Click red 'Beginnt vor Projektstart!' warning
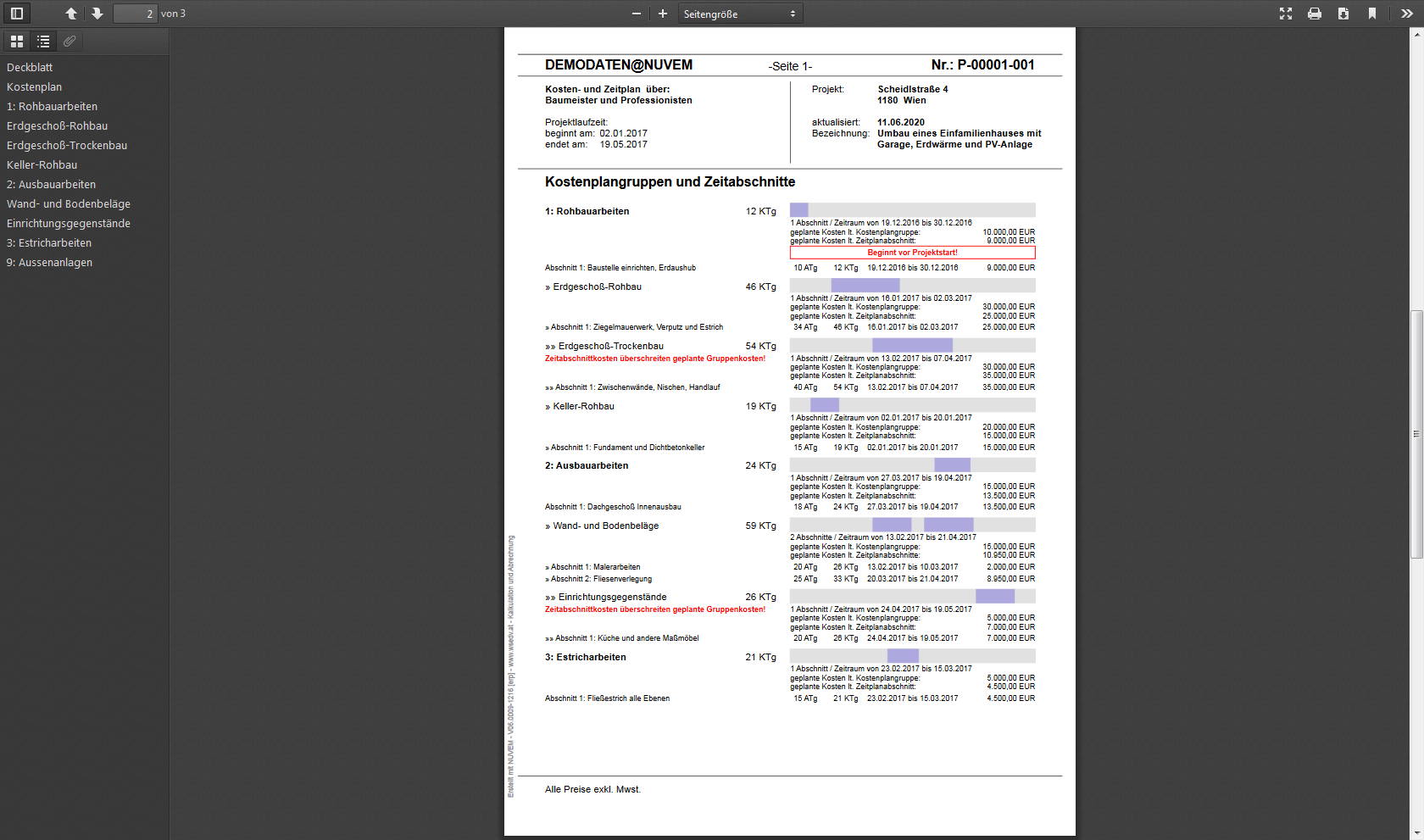Image resolution: width=1424 pixels, height=840 pixels. click(912, 253)
